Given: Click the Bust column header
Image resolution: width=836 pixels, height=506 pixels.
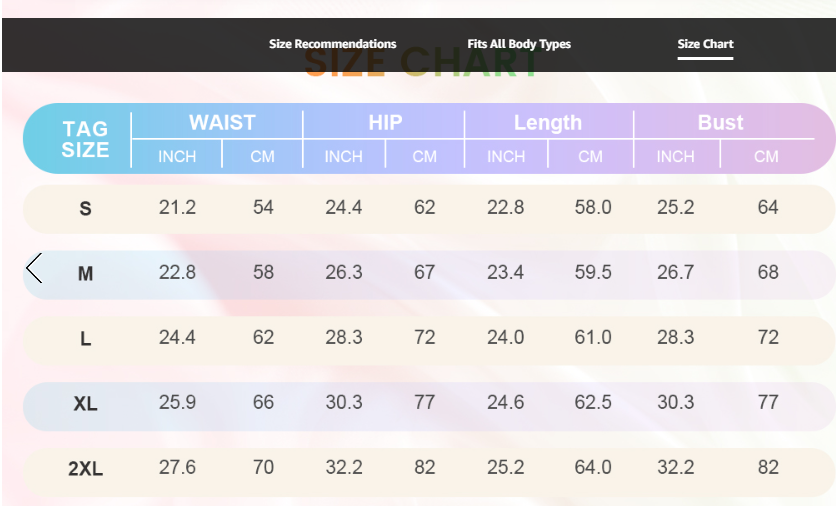Looking at the screenshot, I should 720,122.
